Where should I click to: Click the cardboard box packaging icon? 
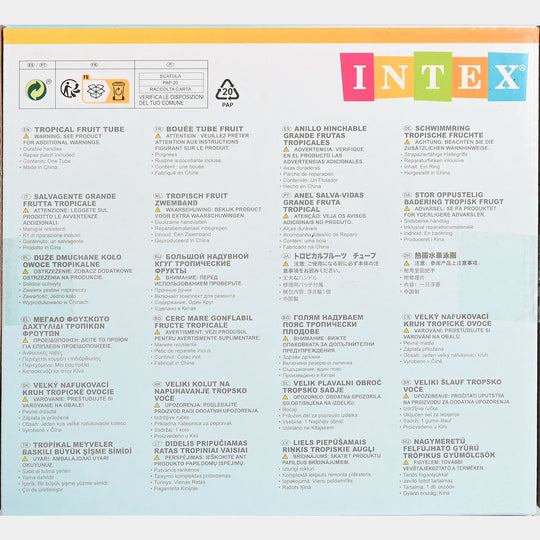click(96, 91)
